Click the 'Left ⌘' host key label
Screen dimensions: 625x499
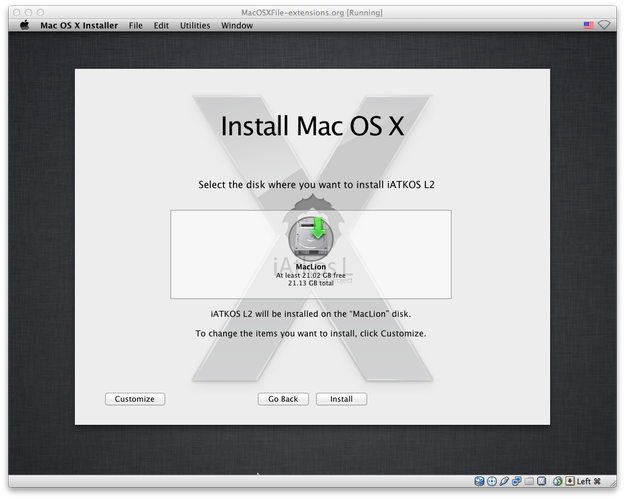pos(588,481)
